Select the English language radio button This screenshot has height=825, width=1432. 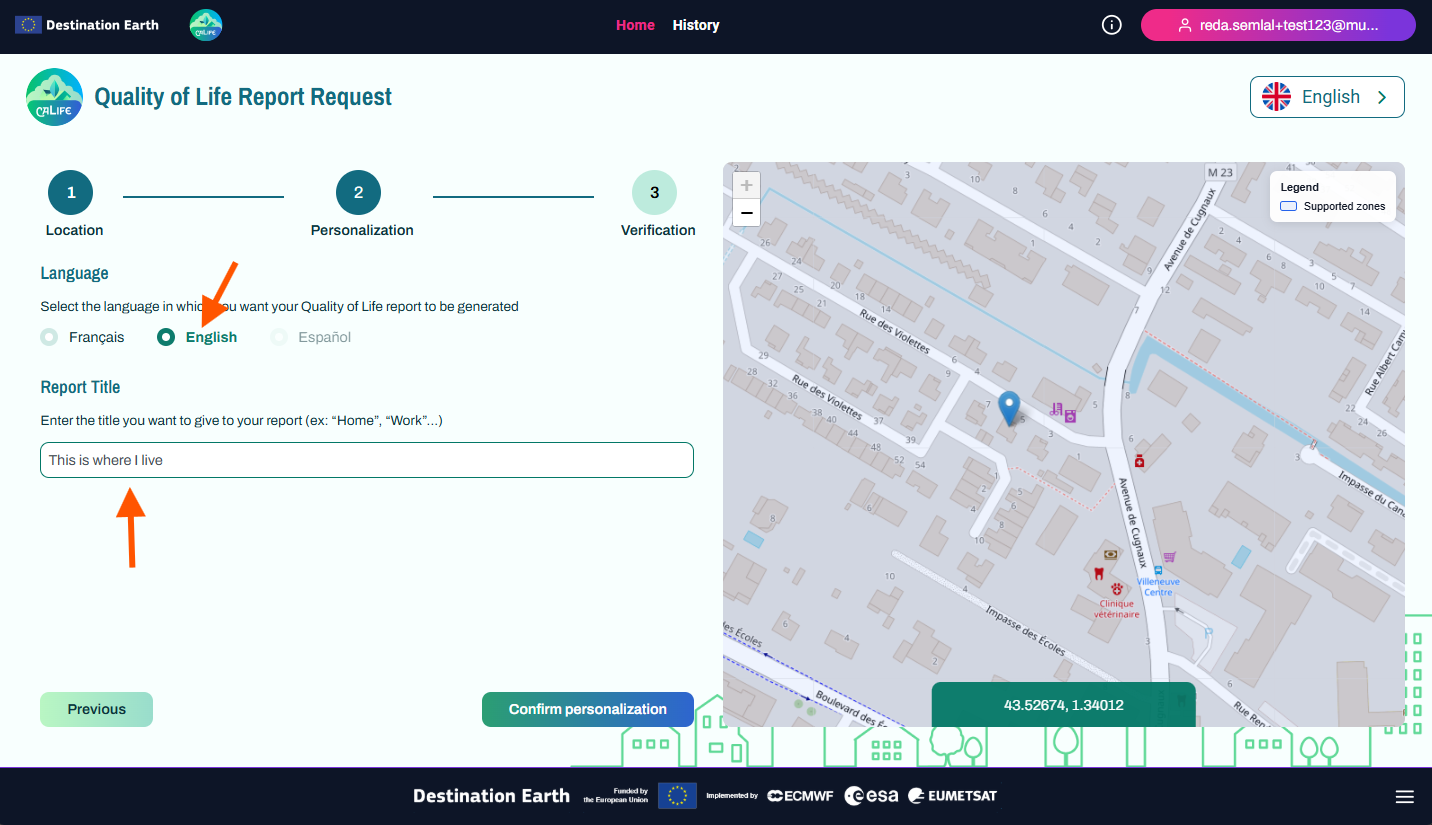[x=165, y=337]
